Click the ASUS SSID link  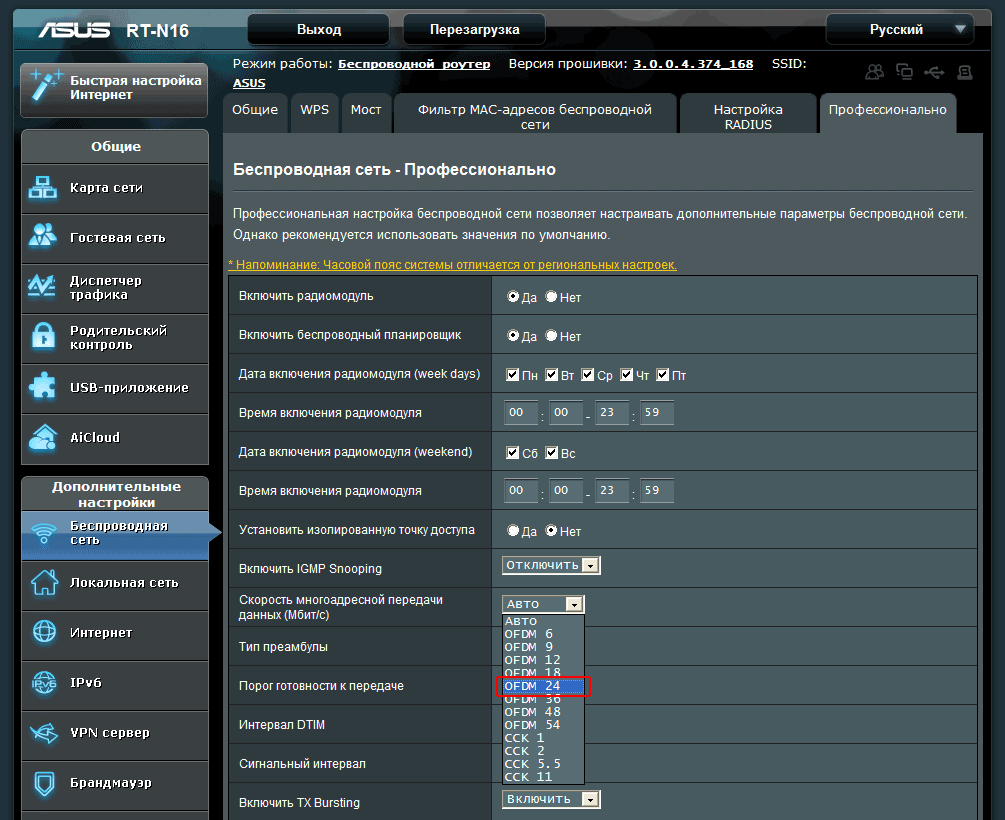click(249, 83)
